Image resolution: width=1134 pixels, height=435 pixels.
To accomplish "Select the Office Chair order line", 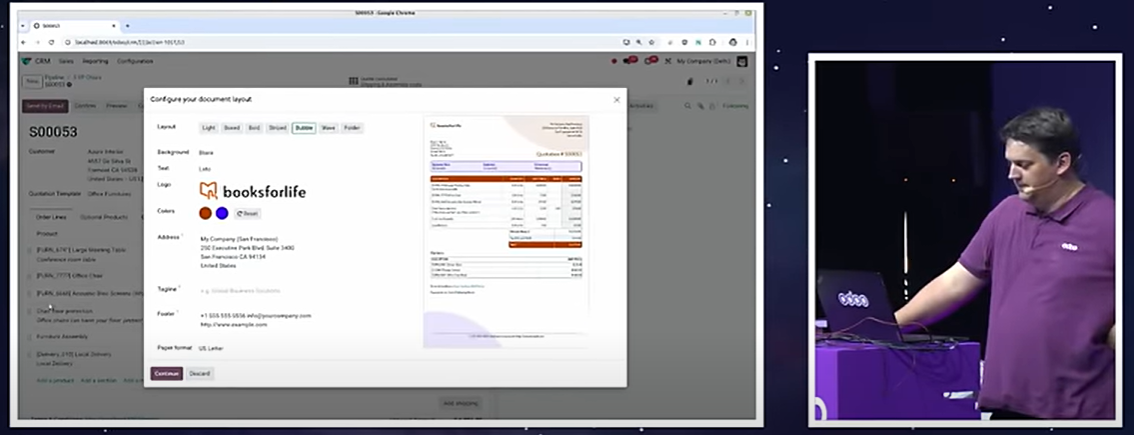I will click(69, 276).
